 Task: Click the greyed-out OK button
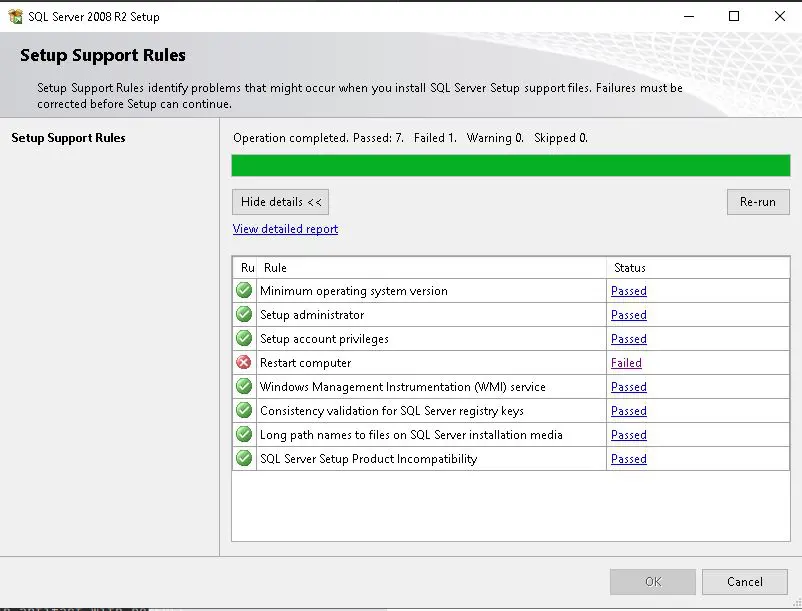(653, 582)
